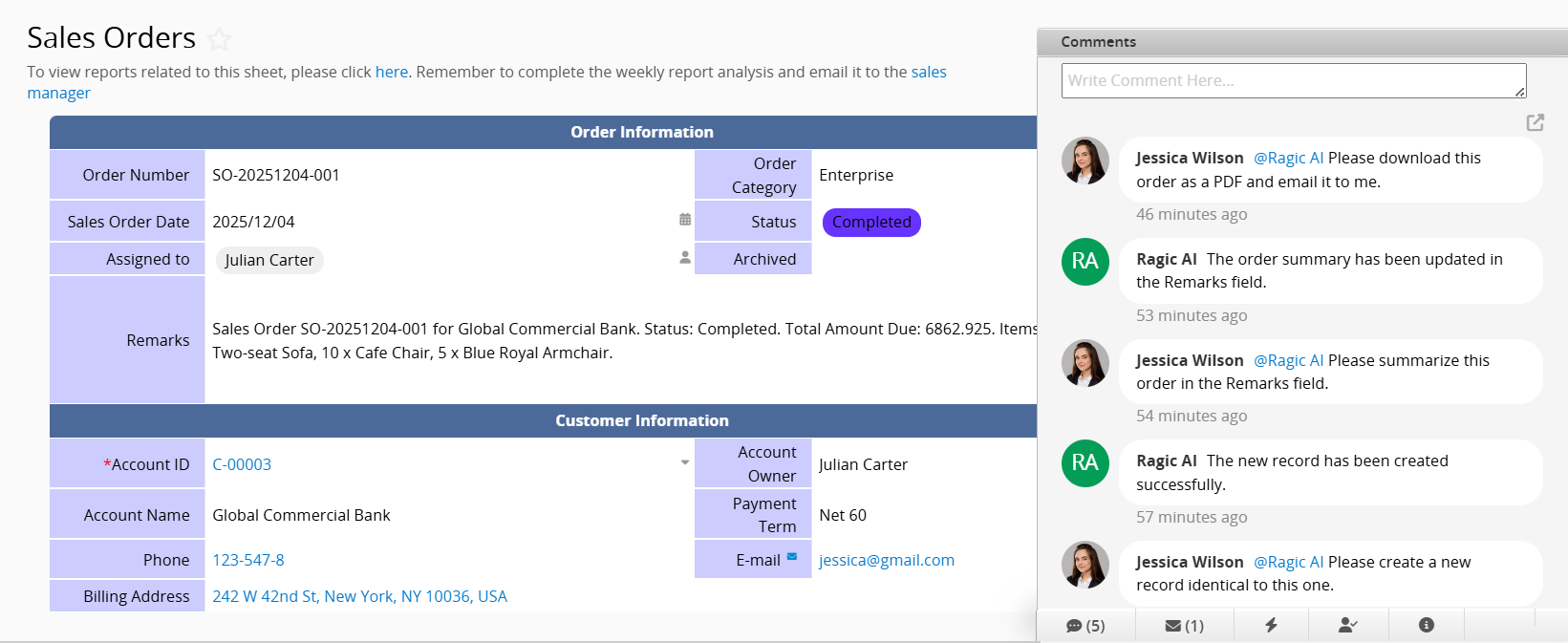Follow the 'here' reports link
This screenshot has height=643, width=1568.
391,72
